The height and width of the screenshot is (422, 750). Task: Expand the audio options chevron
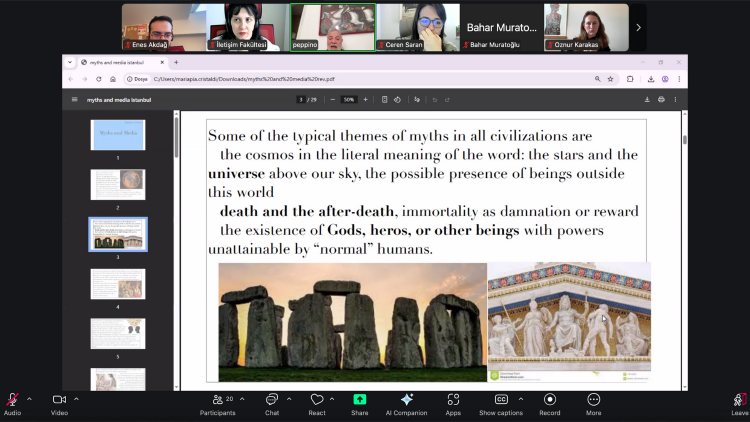29,399
